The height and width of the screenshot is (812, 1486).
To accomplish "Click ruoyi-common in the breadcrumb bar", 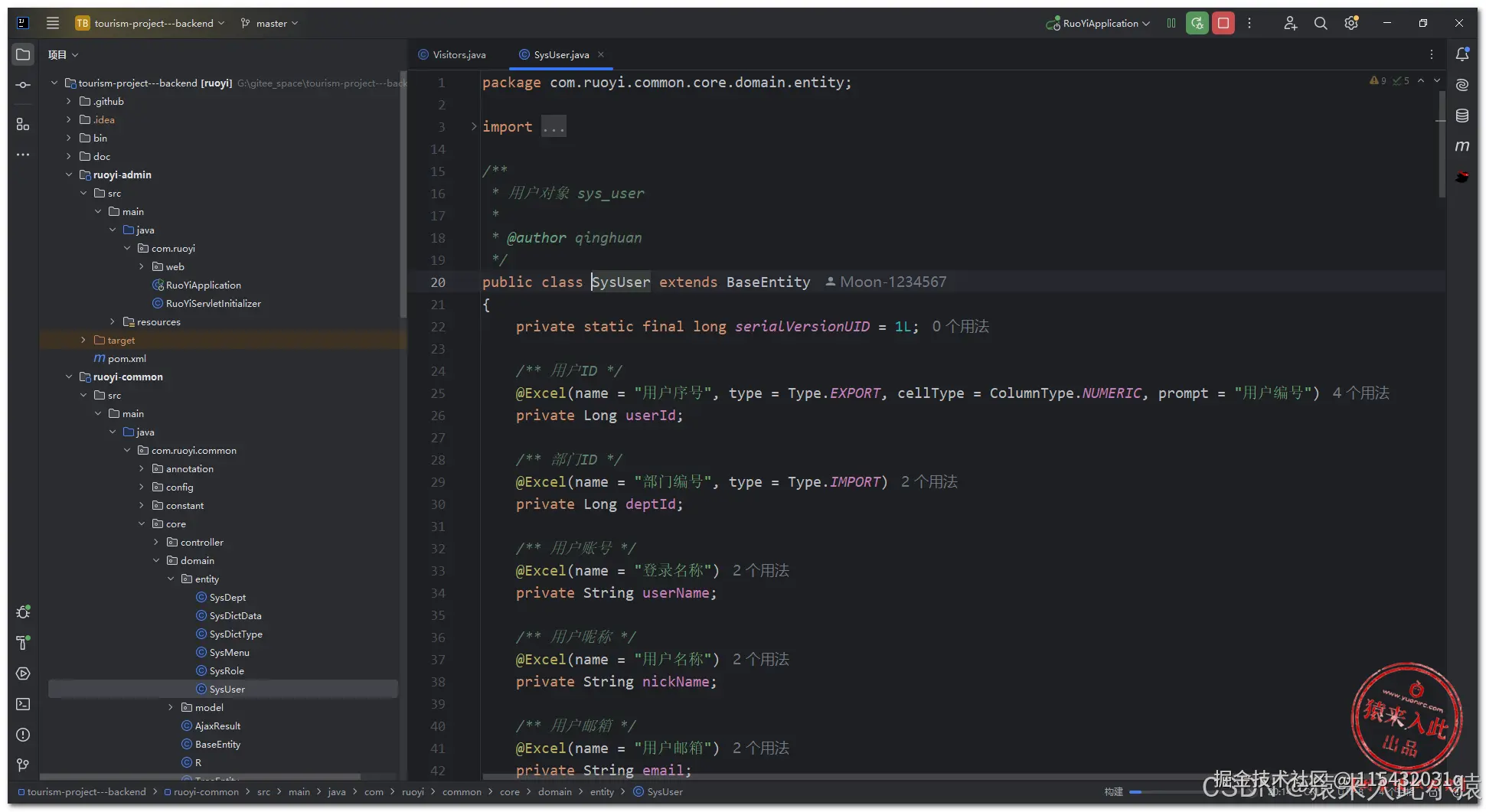I will pyautogui.click(x=201, y=791).
